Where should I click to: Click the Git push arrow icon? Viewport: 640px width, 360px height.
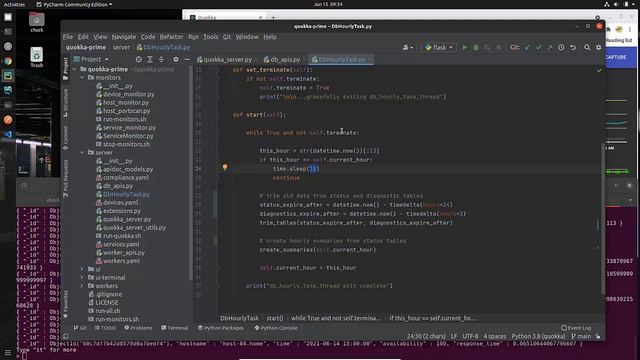[x=550, y=47]
